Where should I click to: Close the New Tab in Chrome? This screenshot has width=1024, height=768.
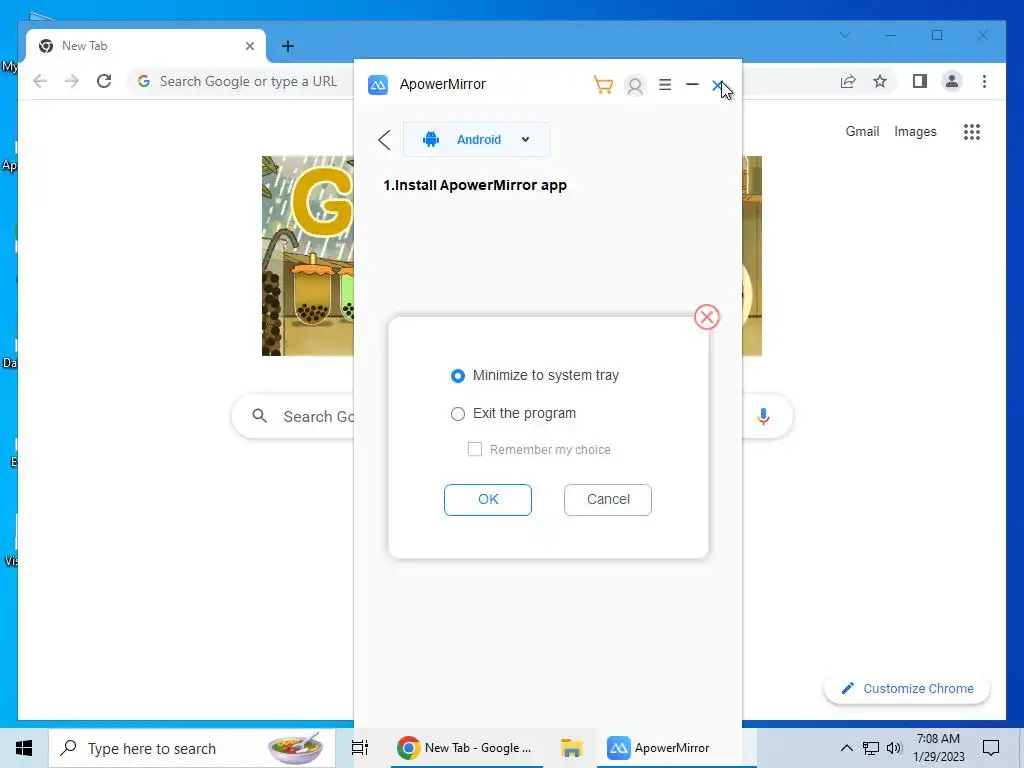249,46
